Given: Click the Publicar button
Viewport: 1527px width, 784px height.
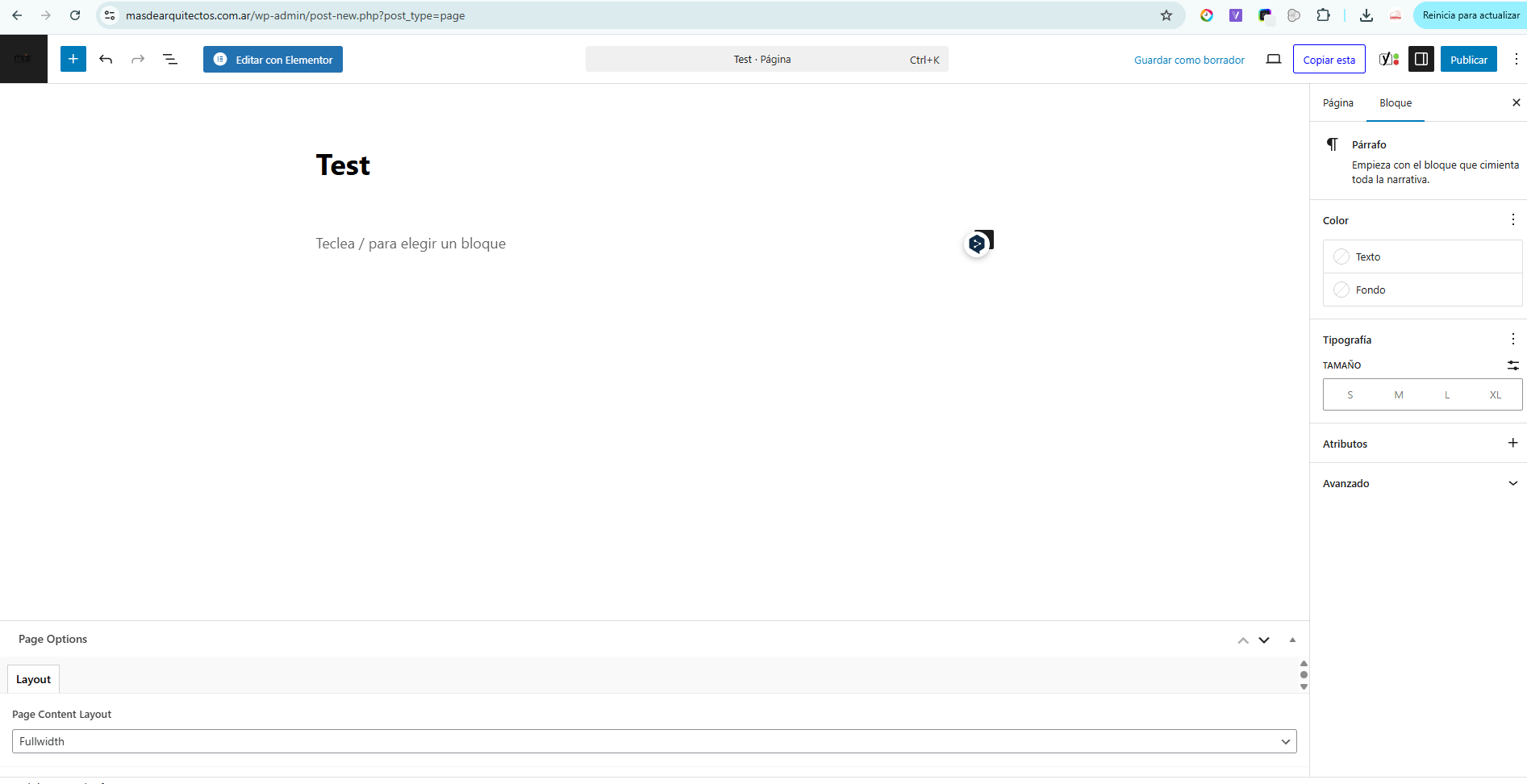Looking at the screenshot, I should pos(1468,60).
